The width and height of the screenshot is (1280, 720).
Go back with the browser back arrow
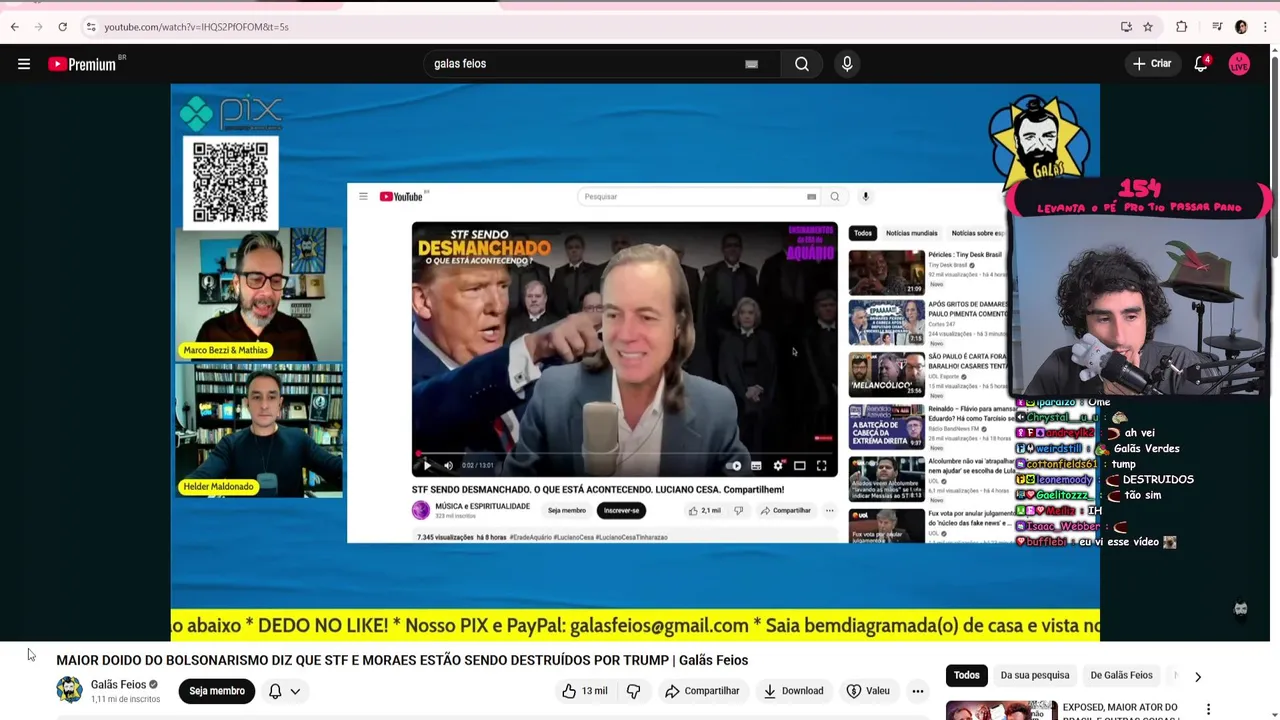14,27
